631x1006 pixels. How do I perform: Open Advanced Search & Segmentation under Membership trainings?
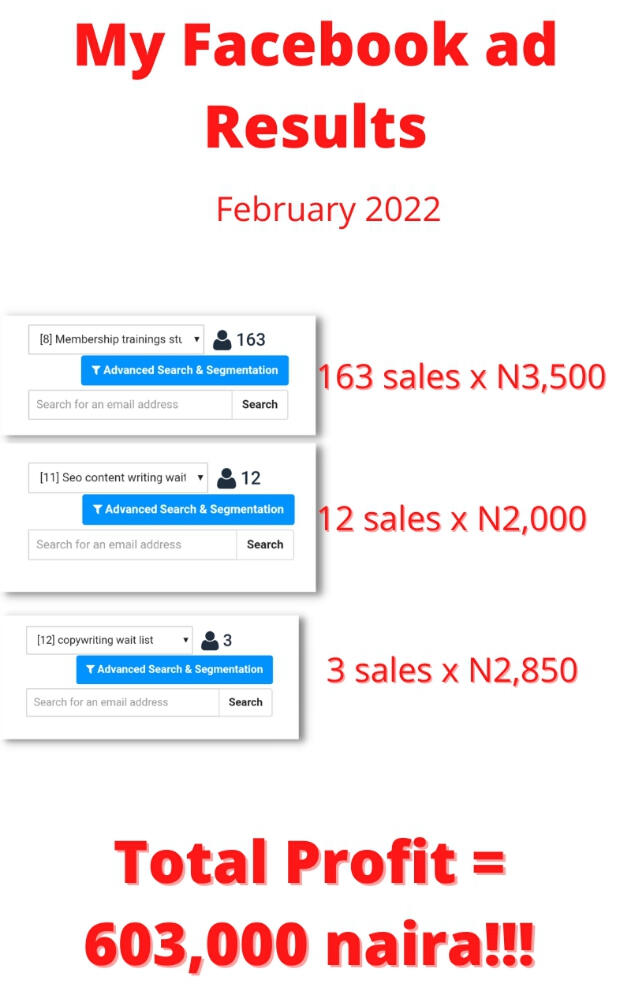[x=184, y=371]
